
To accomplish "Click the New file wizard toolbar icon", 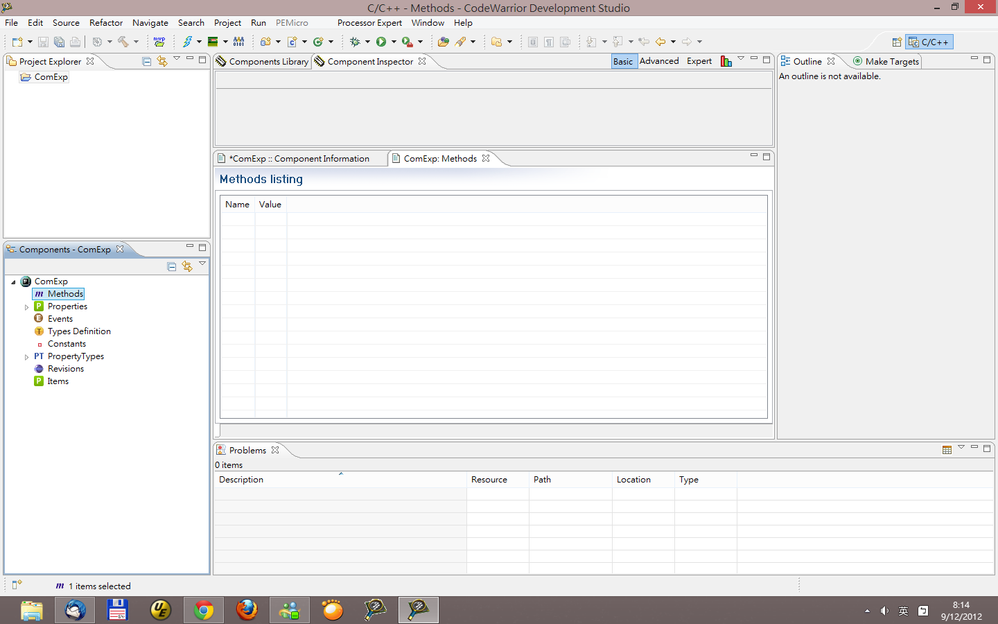I will [x=17, y=42].
